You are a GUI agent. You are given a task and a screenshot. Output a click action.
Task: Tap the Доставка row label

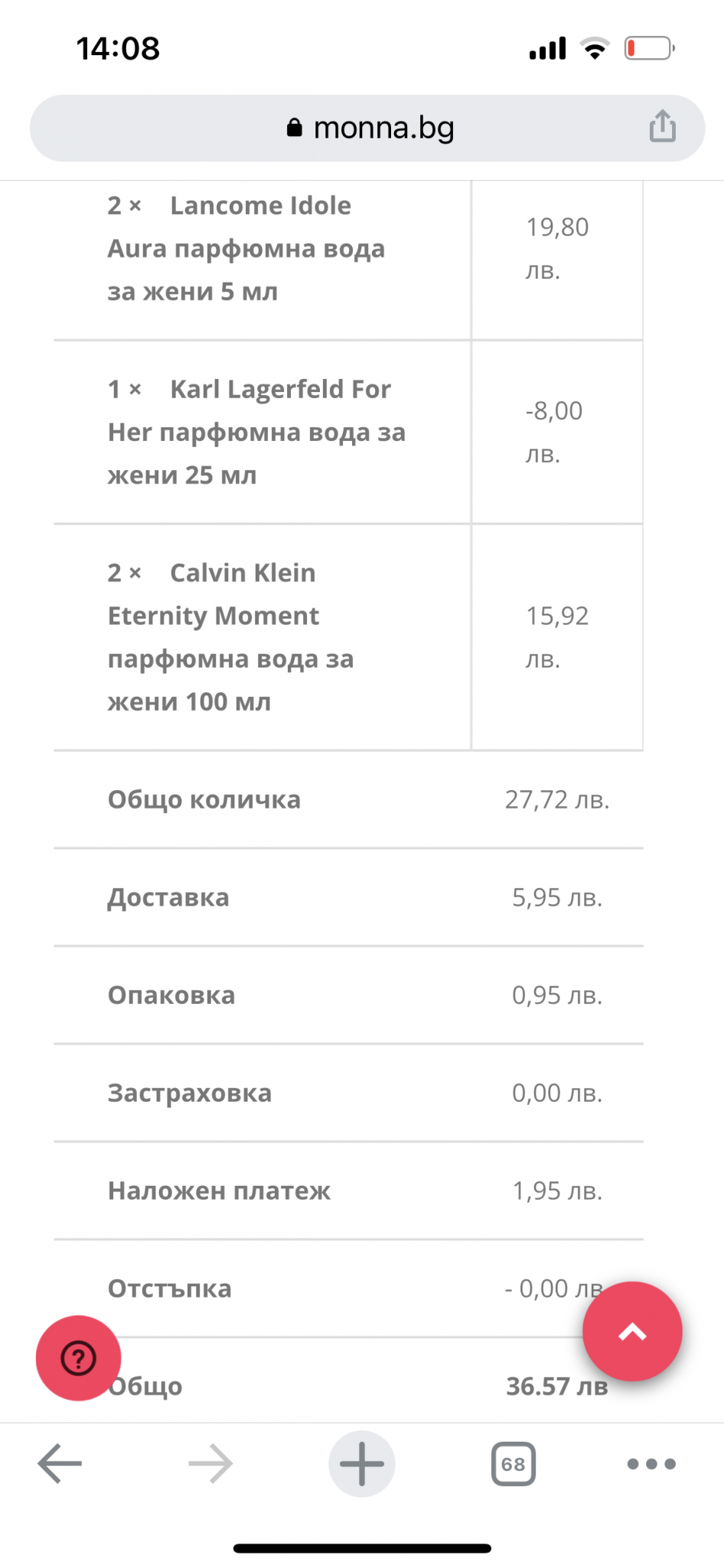[x=168, y=897]
